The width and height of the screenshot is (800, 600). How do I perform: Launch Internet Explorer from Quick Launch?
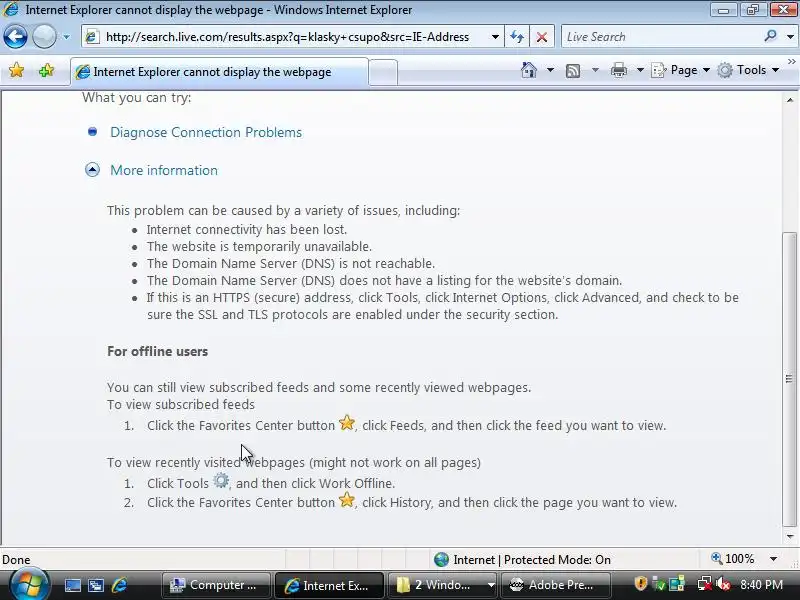pos(119,585)
